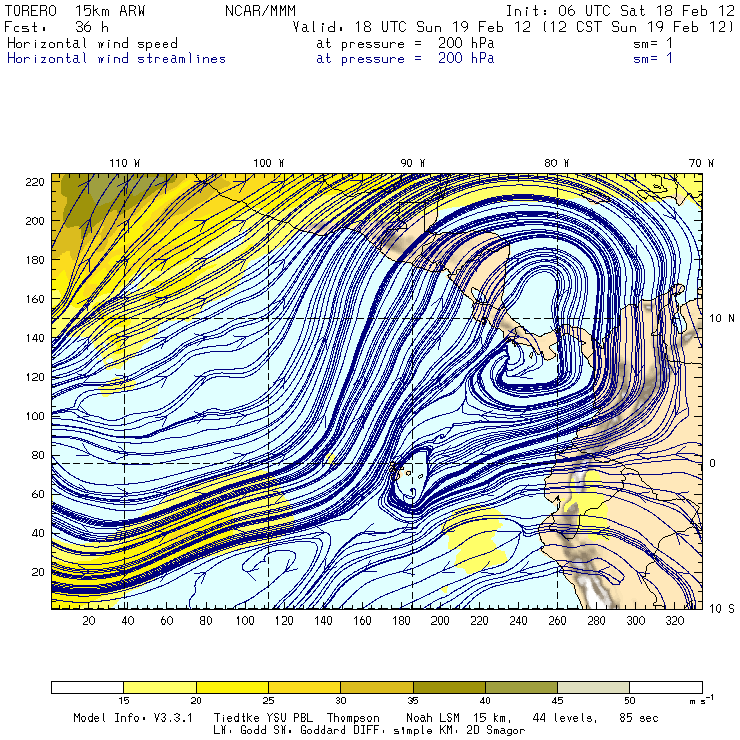Click the '10 N' latitude label
This screenshot has width=740, height=740.
(x=722, y=319)
